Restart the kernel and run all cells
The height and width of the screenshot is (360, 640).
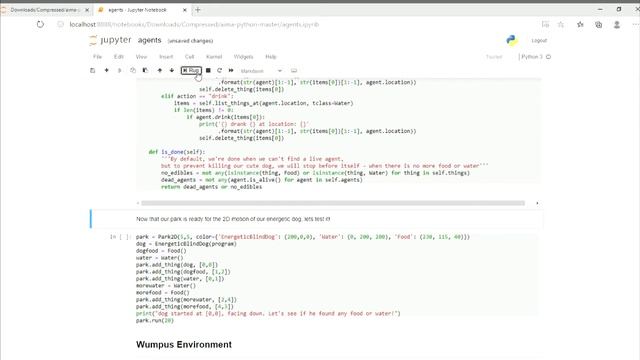(231, 71)
